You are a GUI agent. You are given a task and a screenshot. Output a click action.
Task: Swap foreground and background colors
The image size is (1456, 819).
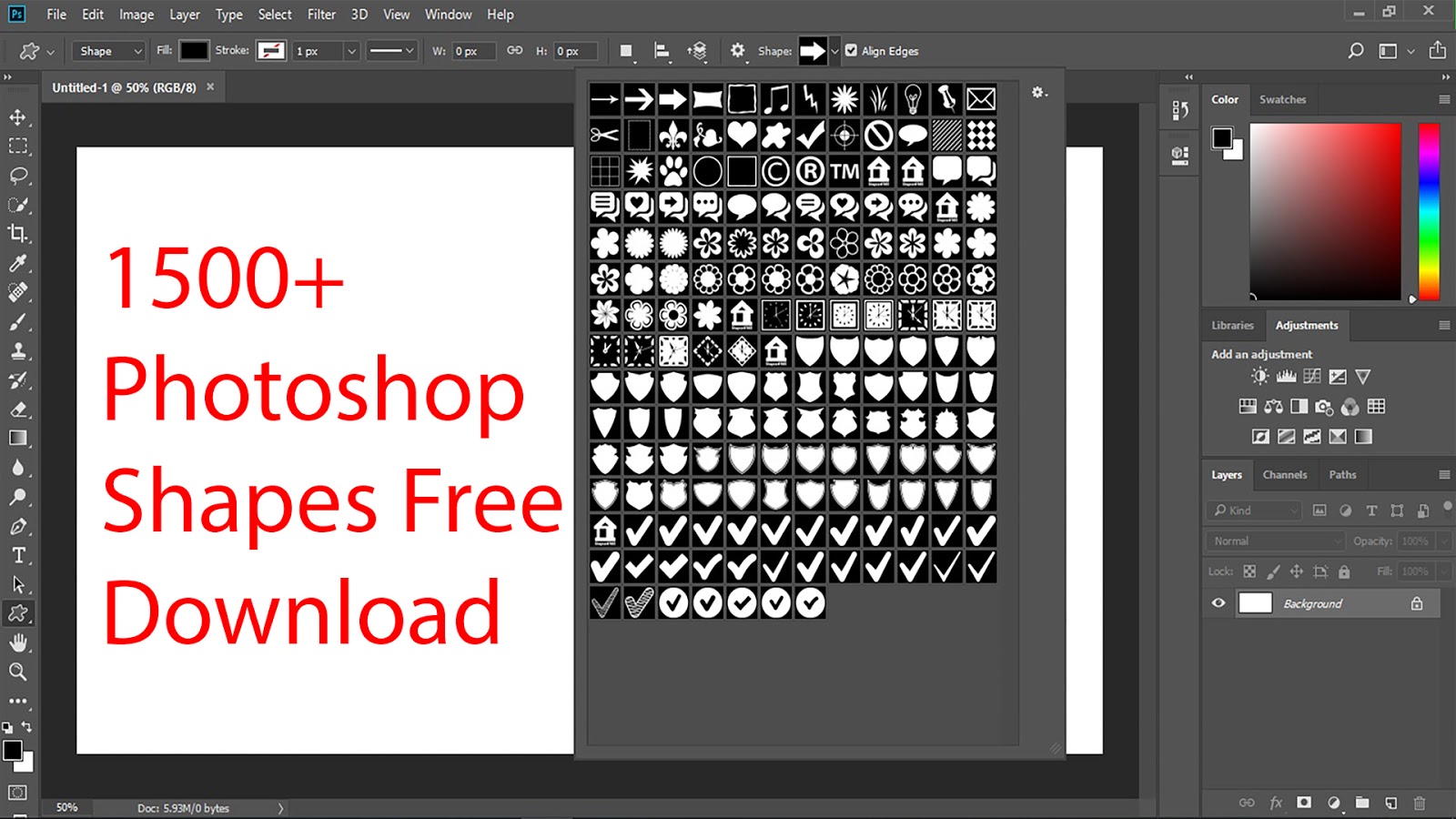(x=26, y=726)
